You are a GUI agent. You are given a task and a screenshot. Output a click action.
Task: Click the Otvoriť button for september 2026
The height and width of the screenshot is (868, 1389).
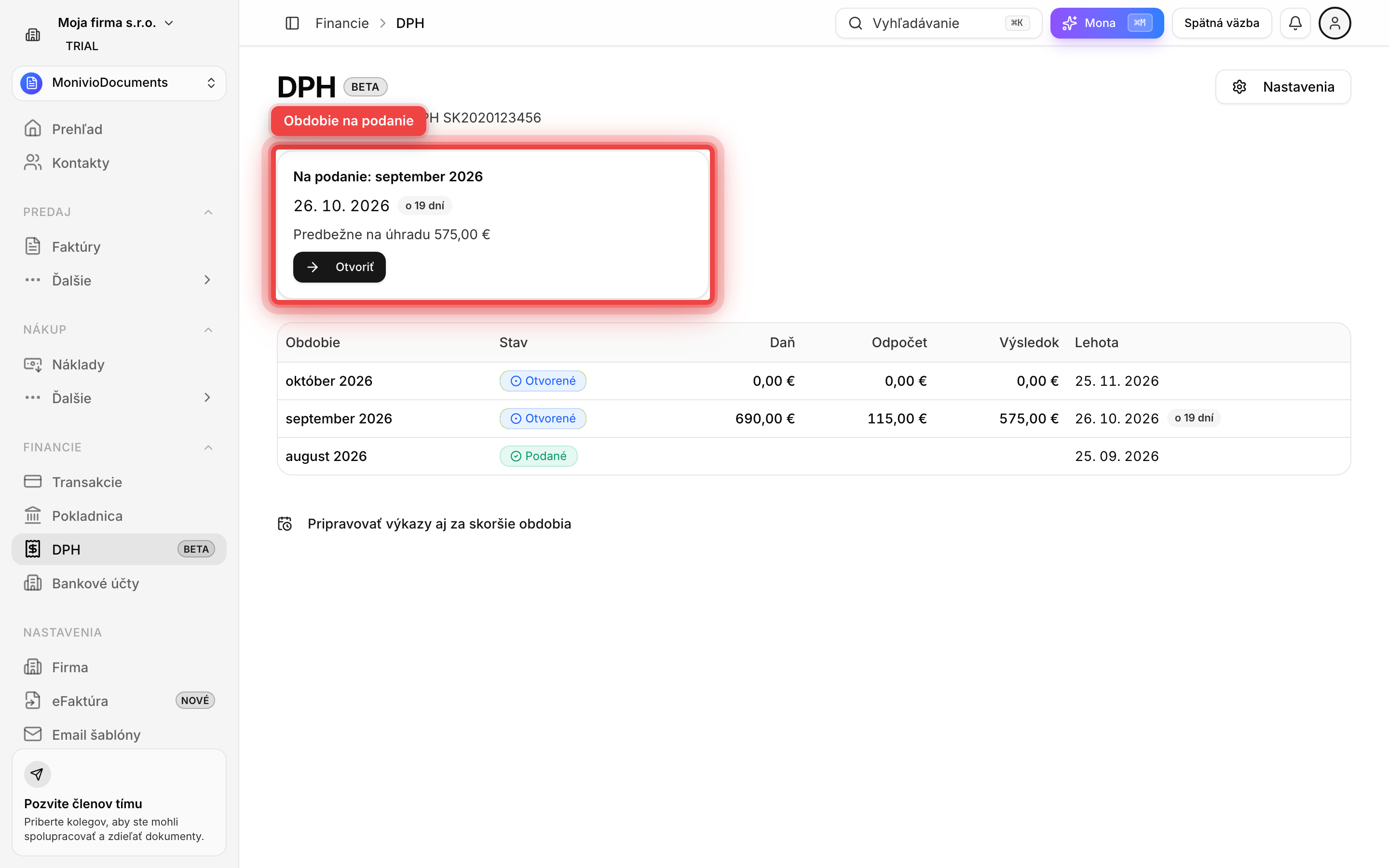[339, 267]
